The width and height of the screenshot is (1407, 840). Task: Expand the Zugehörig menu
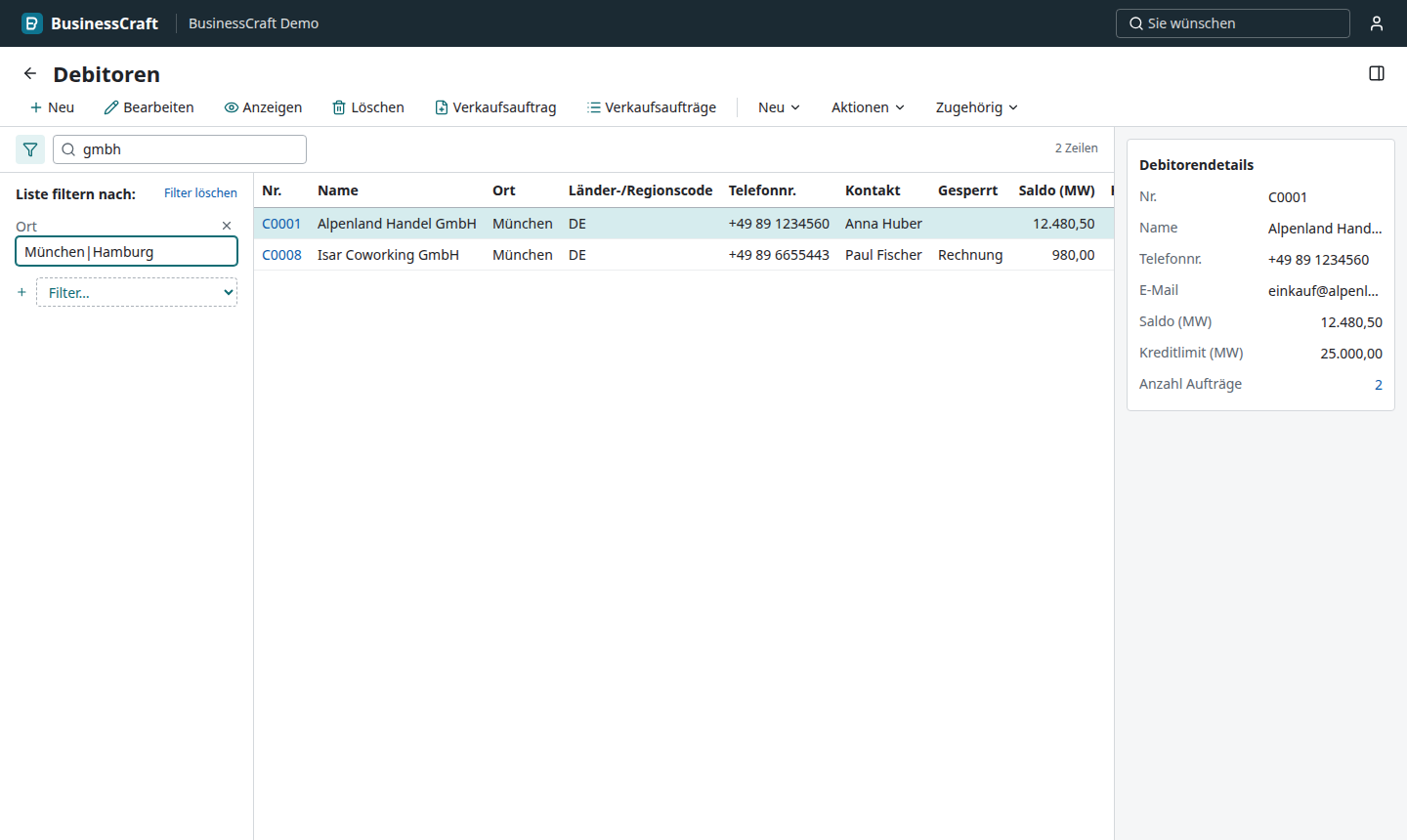(976, 107)
